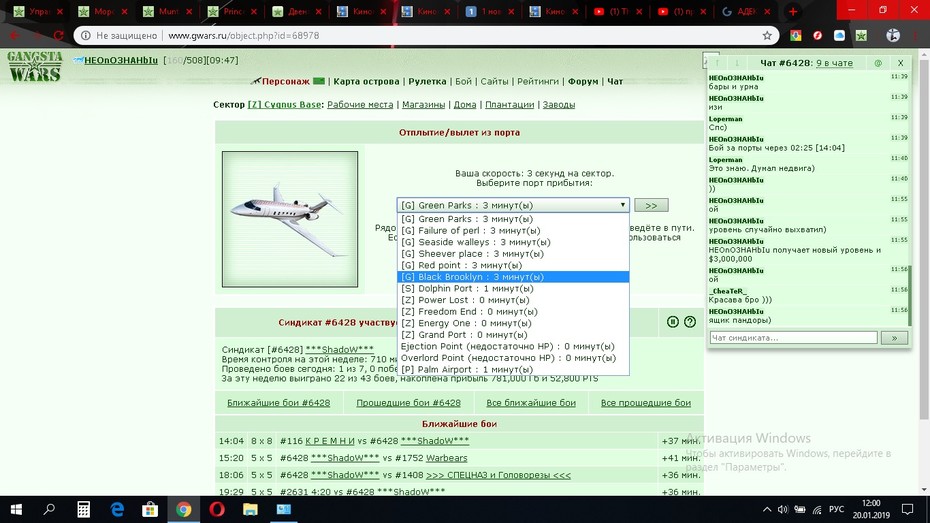The image size is (930, 523).
Task: Open the Все прошедшие бои link
Action: click(646, 403)
